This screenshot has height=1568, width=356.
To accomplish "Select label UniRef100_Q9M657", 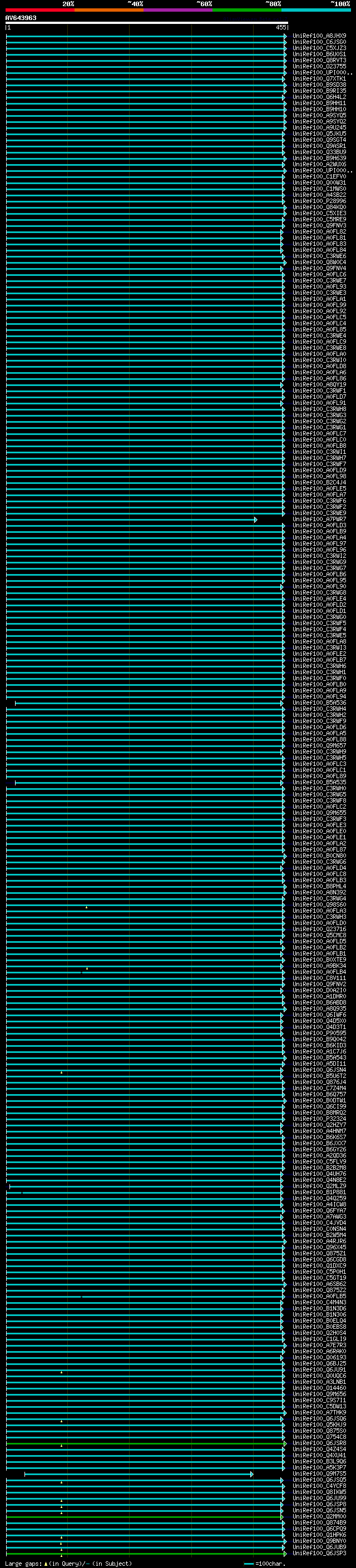I will coord(319,745).
